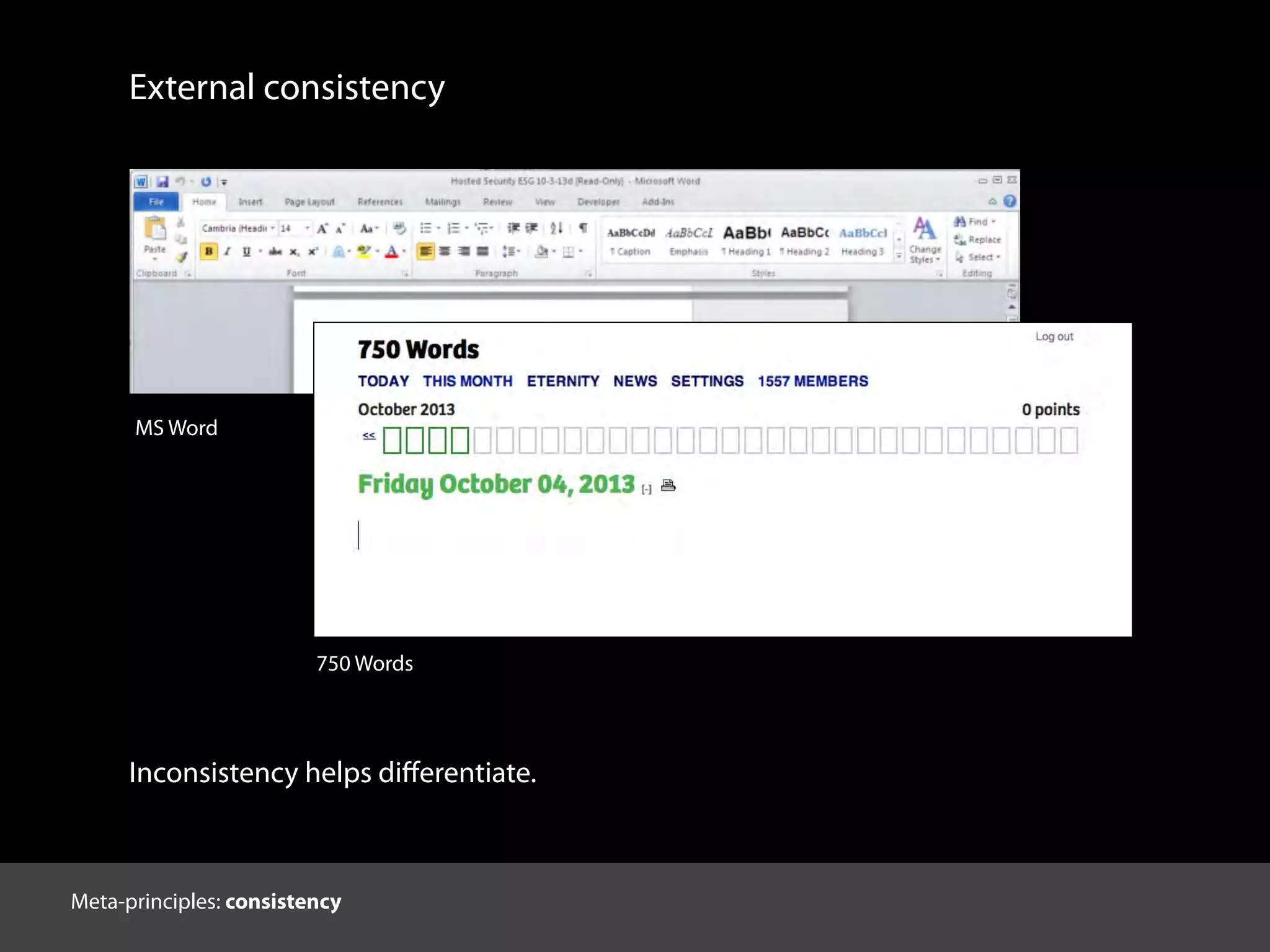Open ETERNITY in 750 Words navigation
The image size is (1270, 952).
click(x=563, y=381)
